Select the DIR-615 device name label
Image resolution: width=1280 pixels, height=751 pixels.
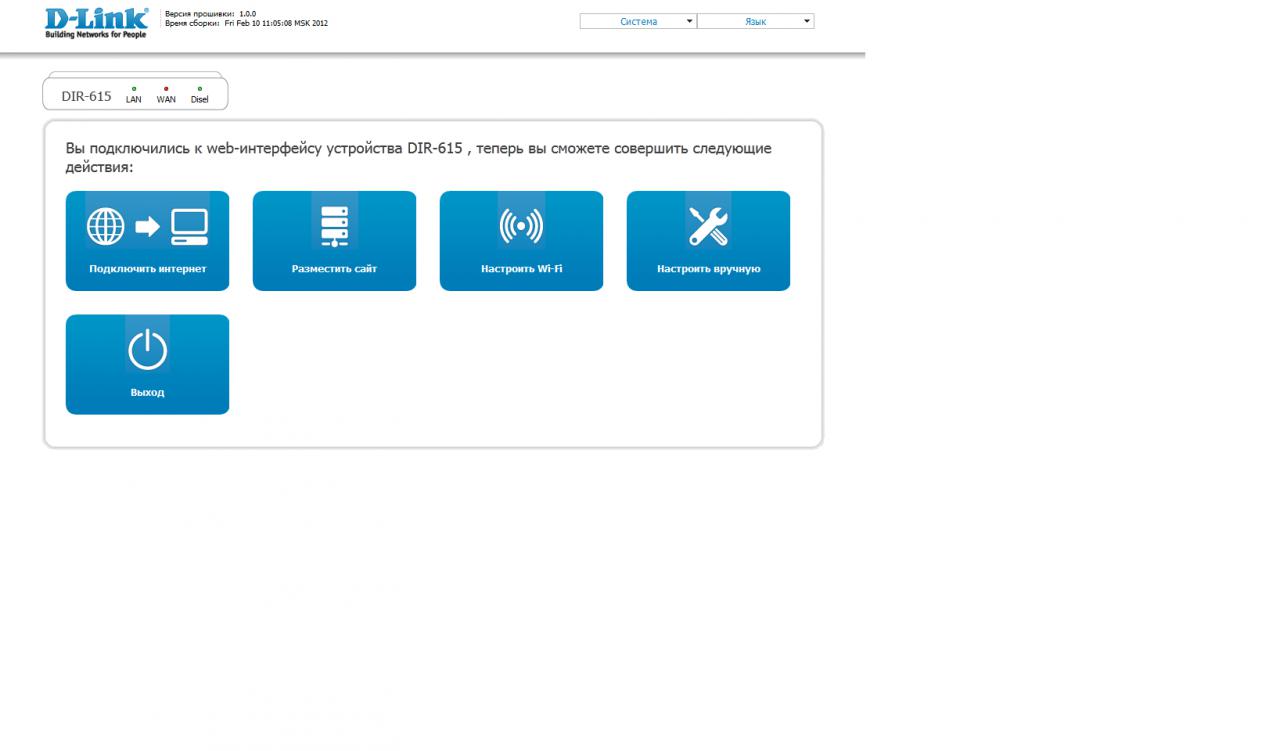(86, 96)
